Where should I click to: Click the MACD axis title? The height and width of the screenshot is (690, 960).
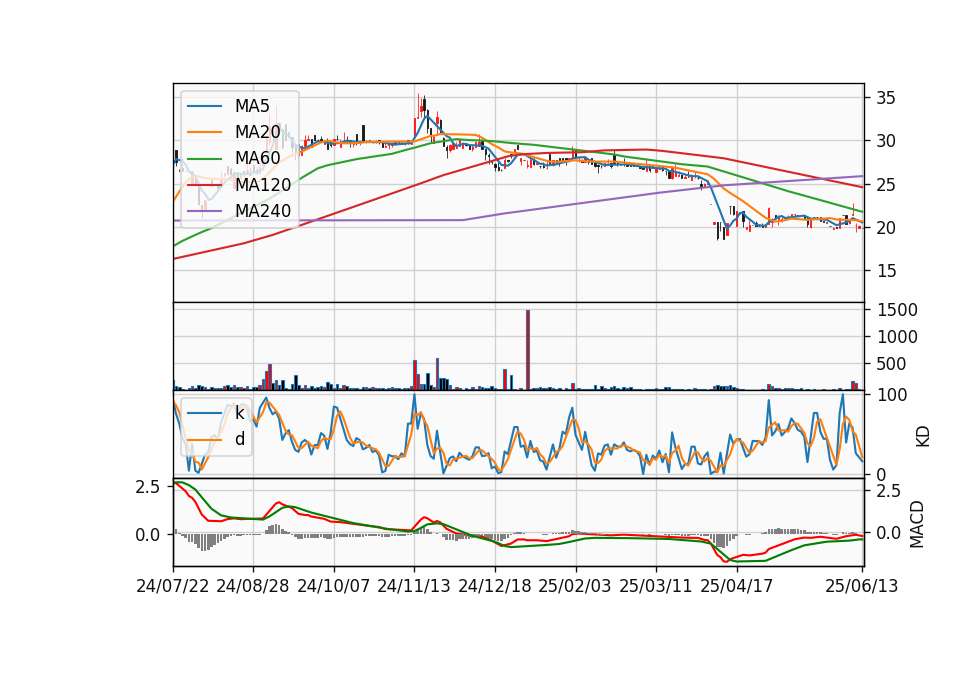917,525
